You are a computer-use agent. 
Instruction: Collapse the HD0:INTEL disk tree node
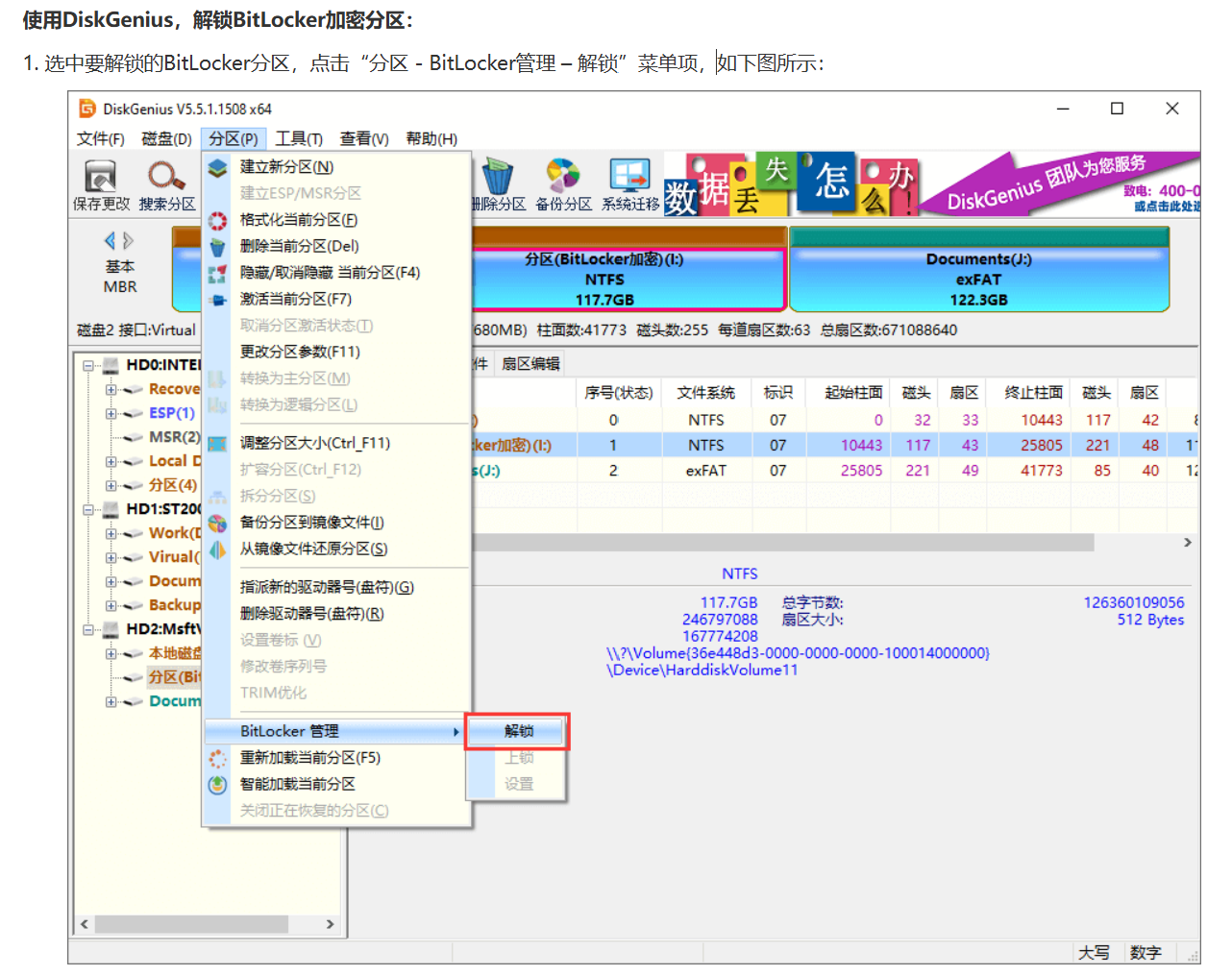click(88, 365)
